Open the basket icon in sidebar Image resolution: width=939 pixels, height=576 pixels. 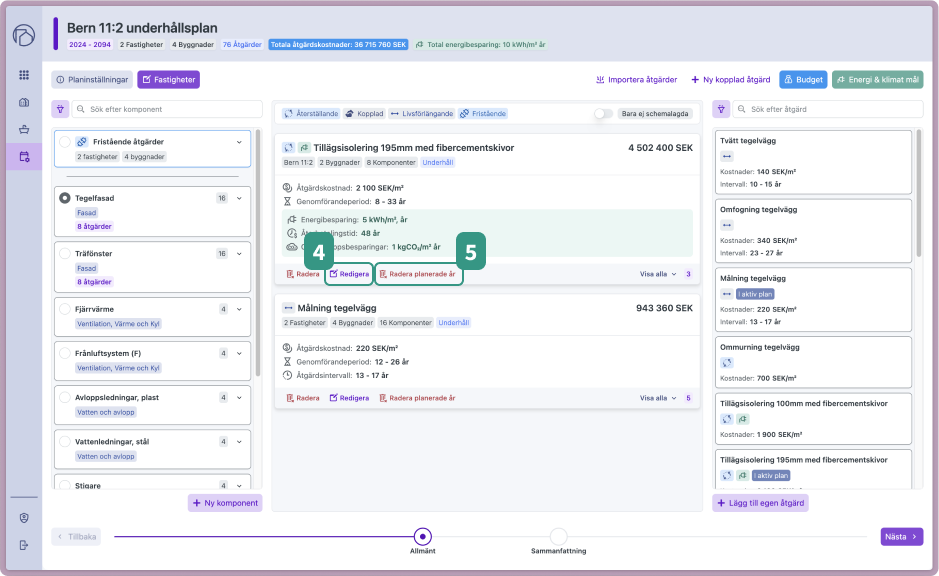coord(24,129)
